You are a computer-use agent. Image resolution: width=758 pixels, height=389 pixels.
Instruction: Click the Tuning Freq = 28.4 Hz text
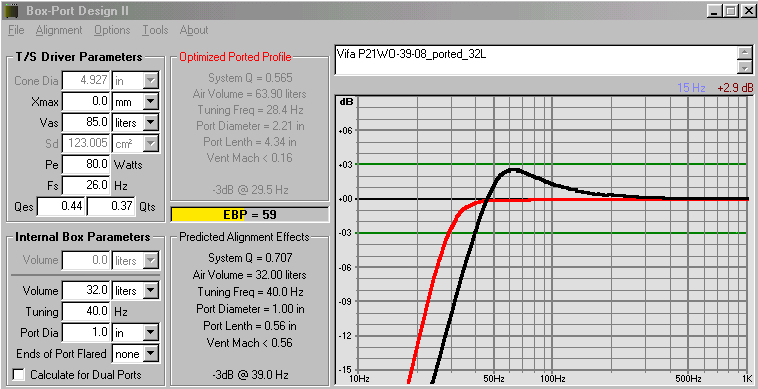pyautogui.click(x=249, y=110)
